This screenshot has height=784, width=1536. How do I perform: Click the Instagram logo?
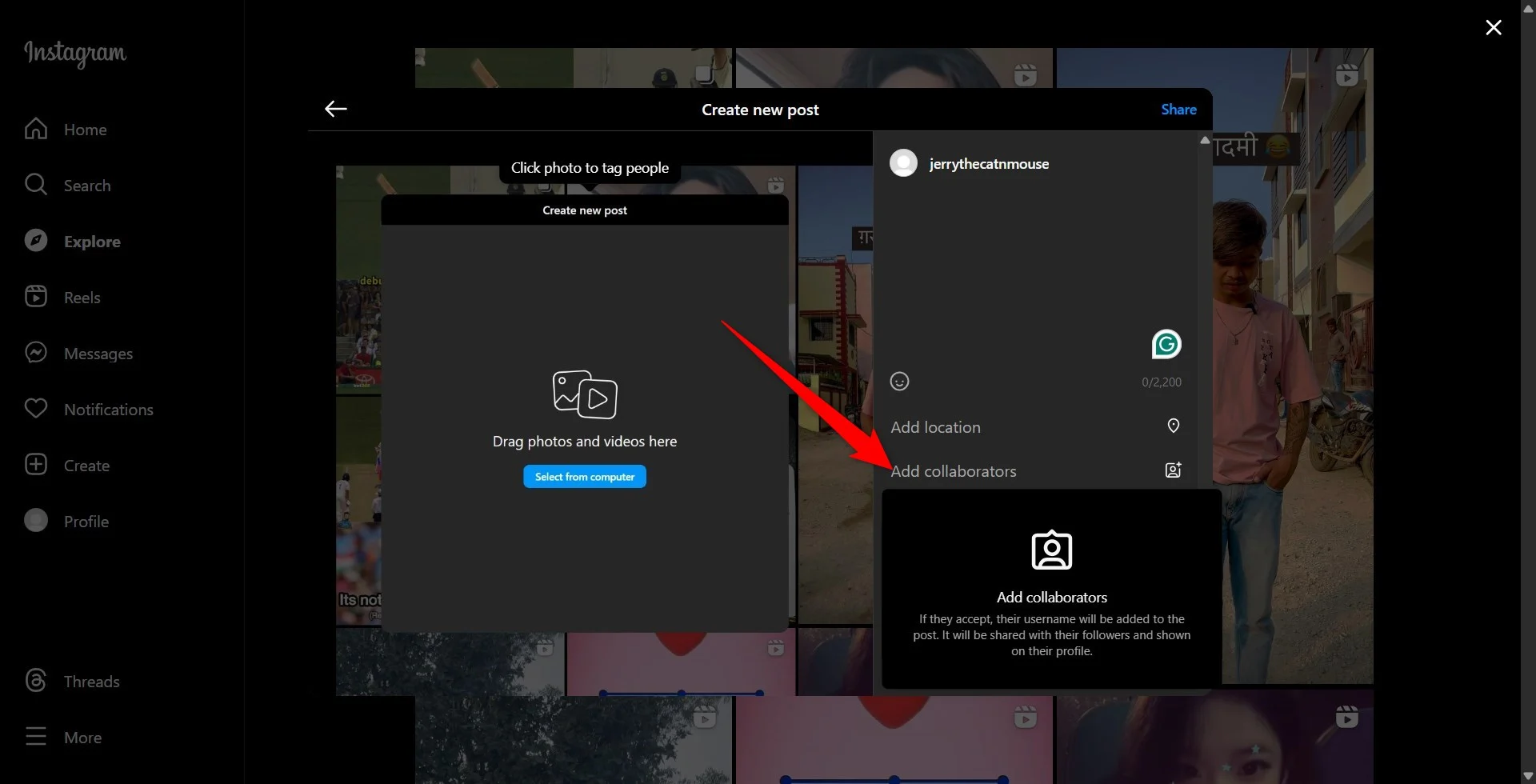pyautogui.click(x=75, y=53)
